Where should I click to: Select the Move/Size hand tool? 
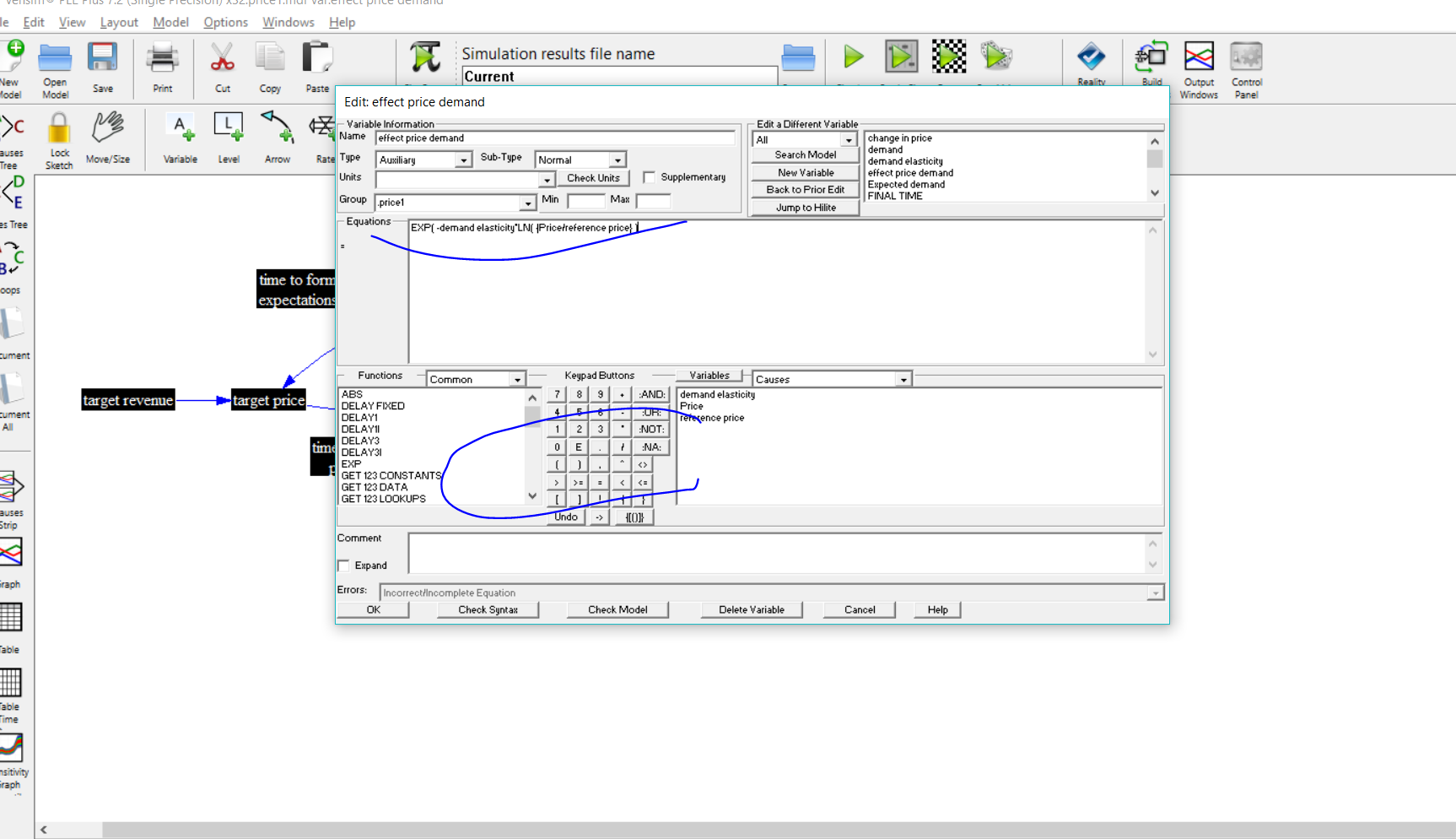[108, 128]
